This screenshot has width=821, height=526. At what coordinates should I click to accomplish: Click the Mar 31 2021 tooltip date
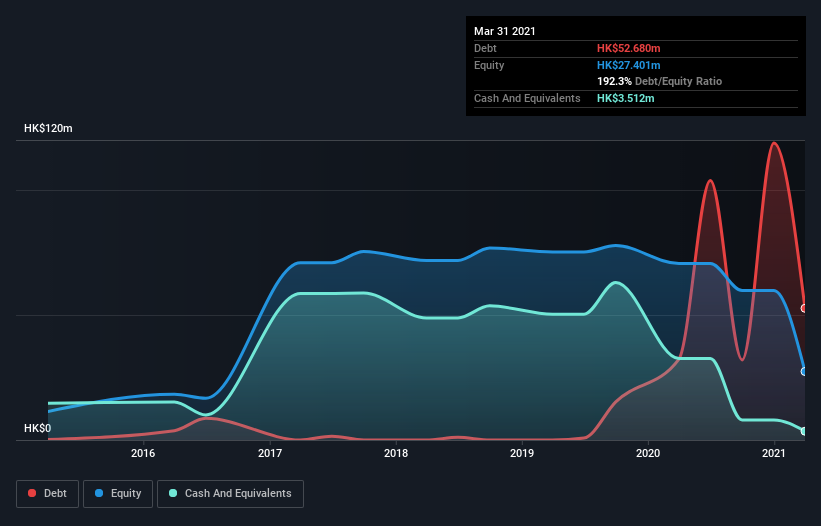[505, 31]
